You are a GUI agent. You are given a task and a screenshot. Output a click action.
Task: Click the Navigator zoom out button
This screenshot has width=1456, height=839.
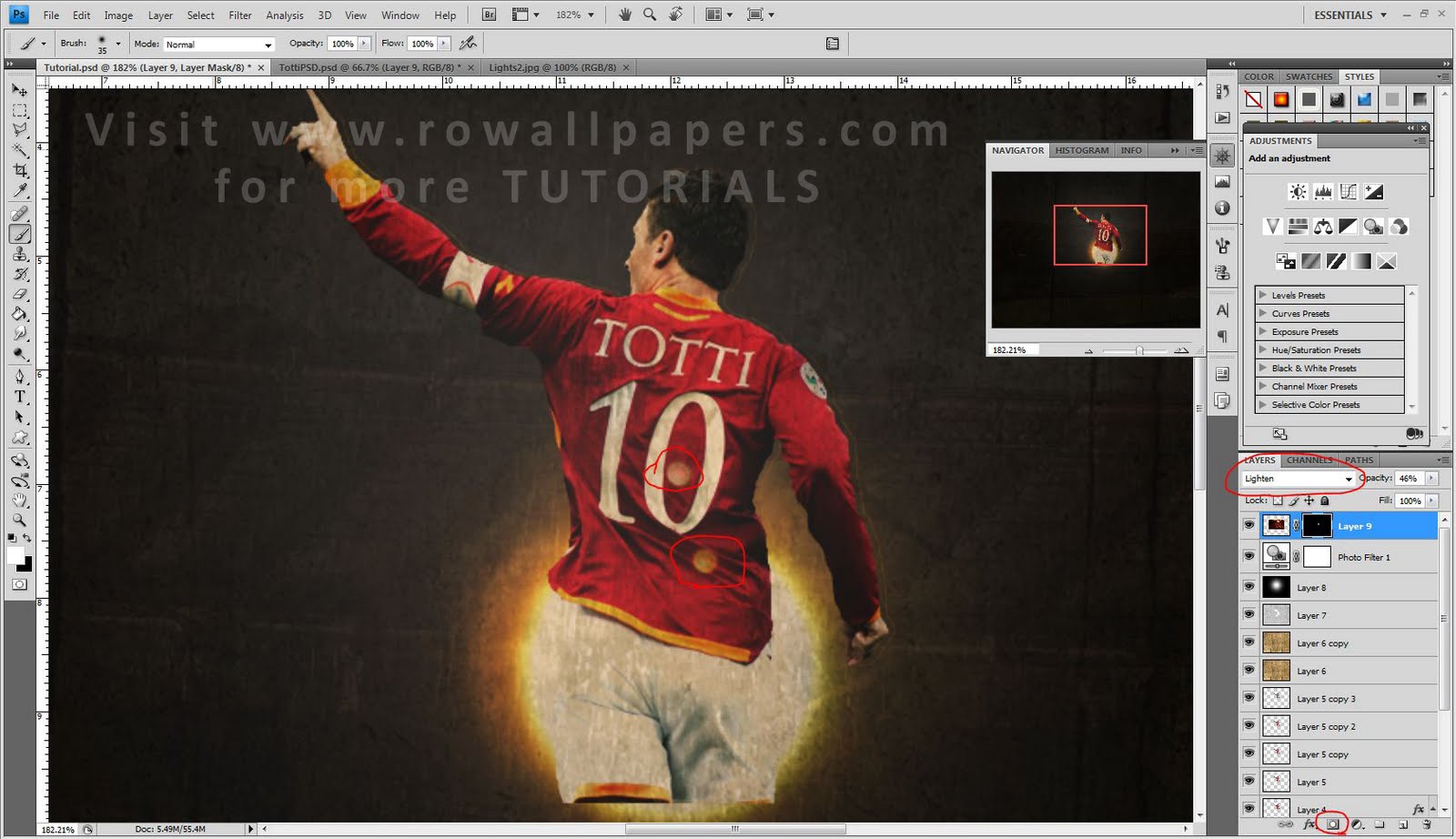(x=1088, y=350)
